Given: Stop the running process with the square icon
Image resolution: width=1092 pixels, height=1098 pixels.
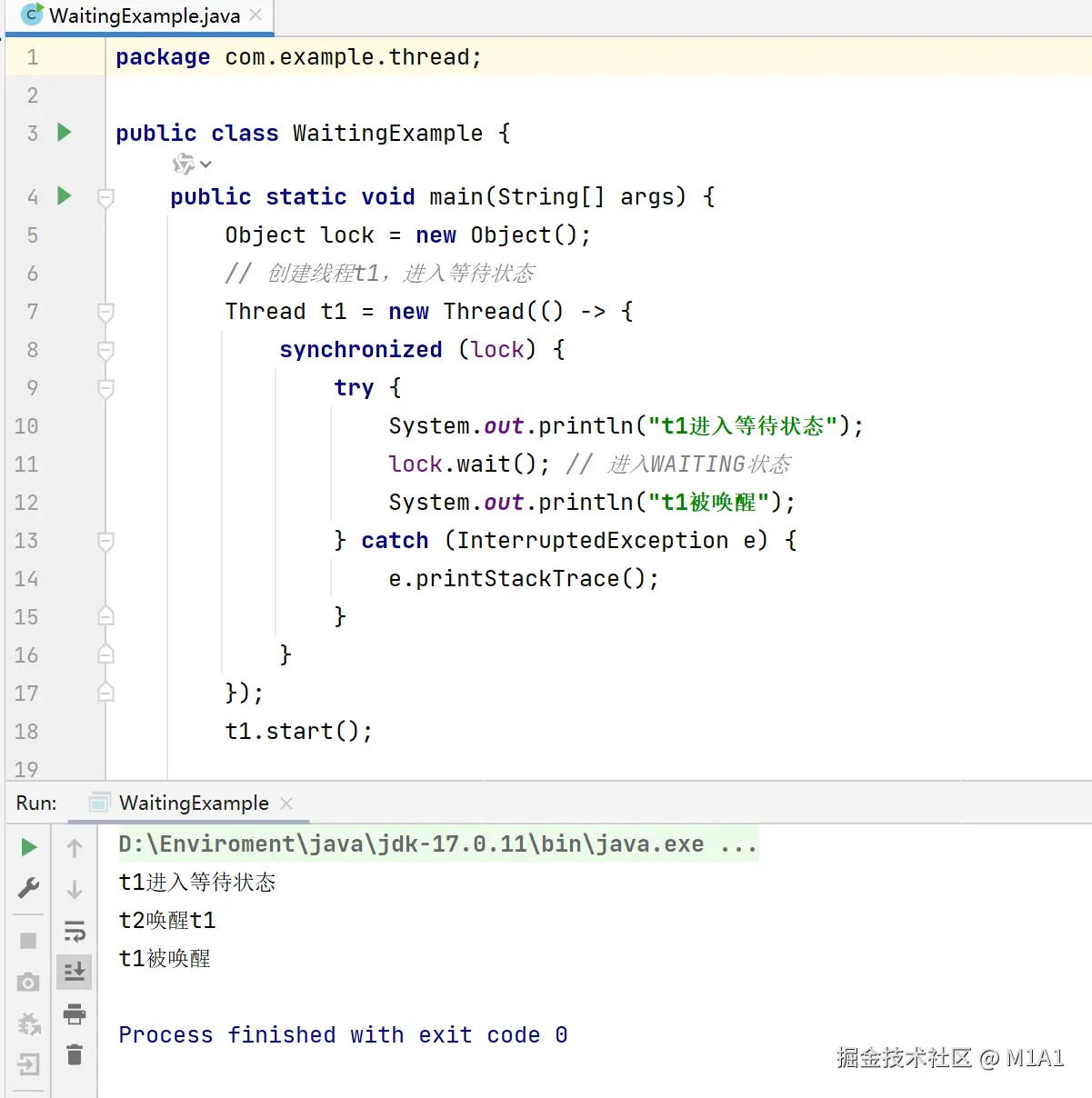Looking at the screenshot, I should pos(28,941).
